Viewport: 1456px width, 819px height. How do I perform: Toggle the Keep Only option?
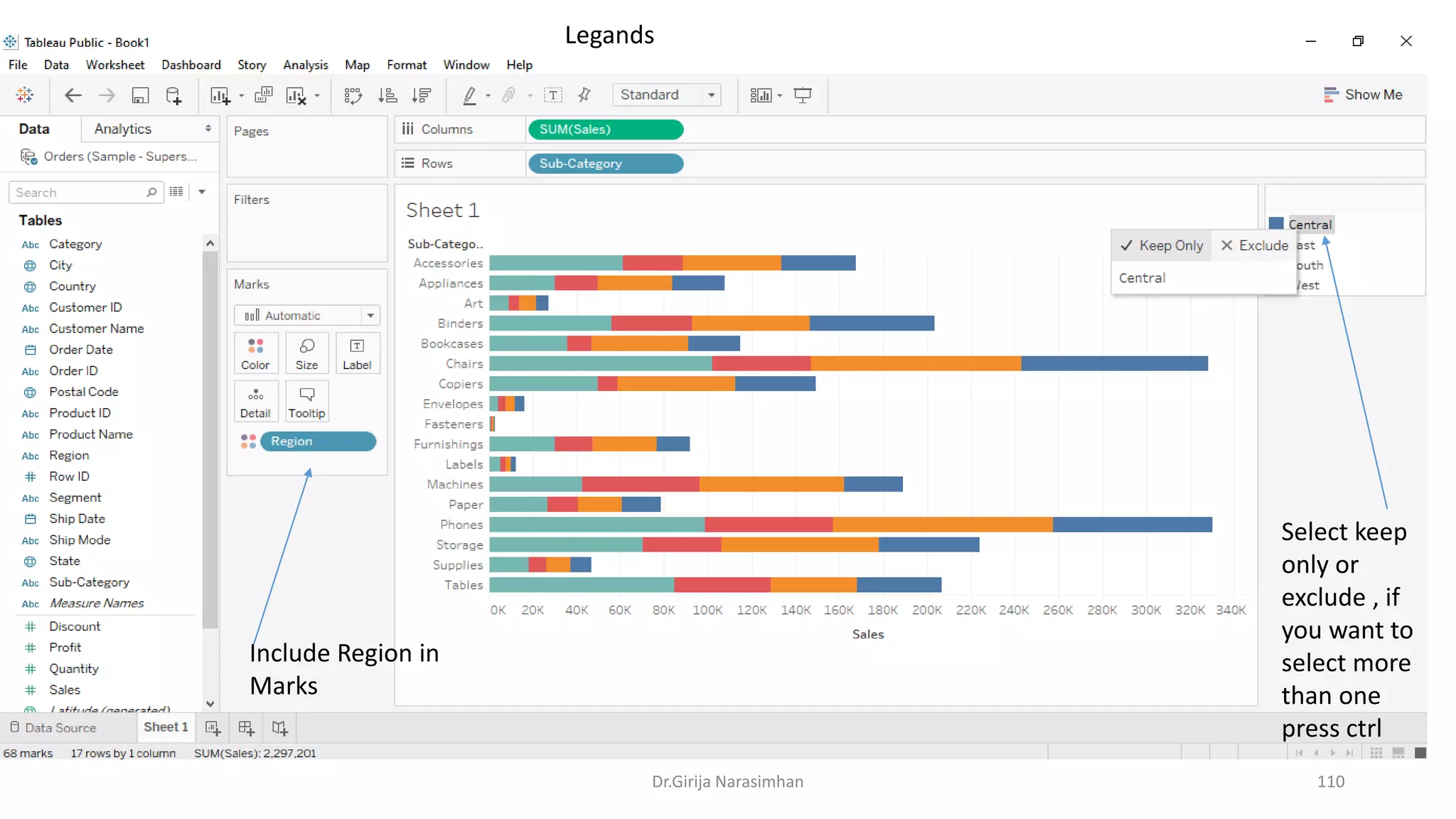click(x=1162, y=245)
